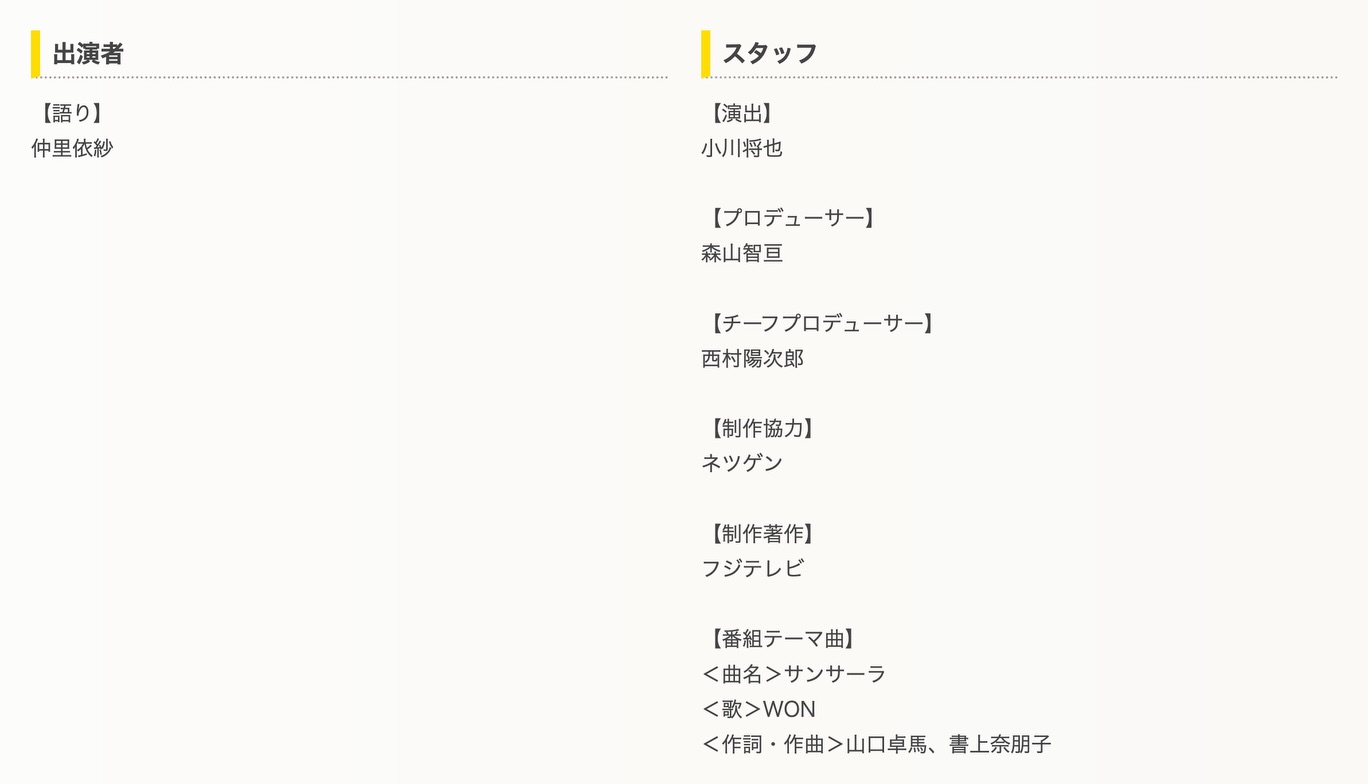The image size is (1368, 784).
Task: Select the 【番組テーマ曲】 label
Action: pyautogui.click(x=782, y=639)
